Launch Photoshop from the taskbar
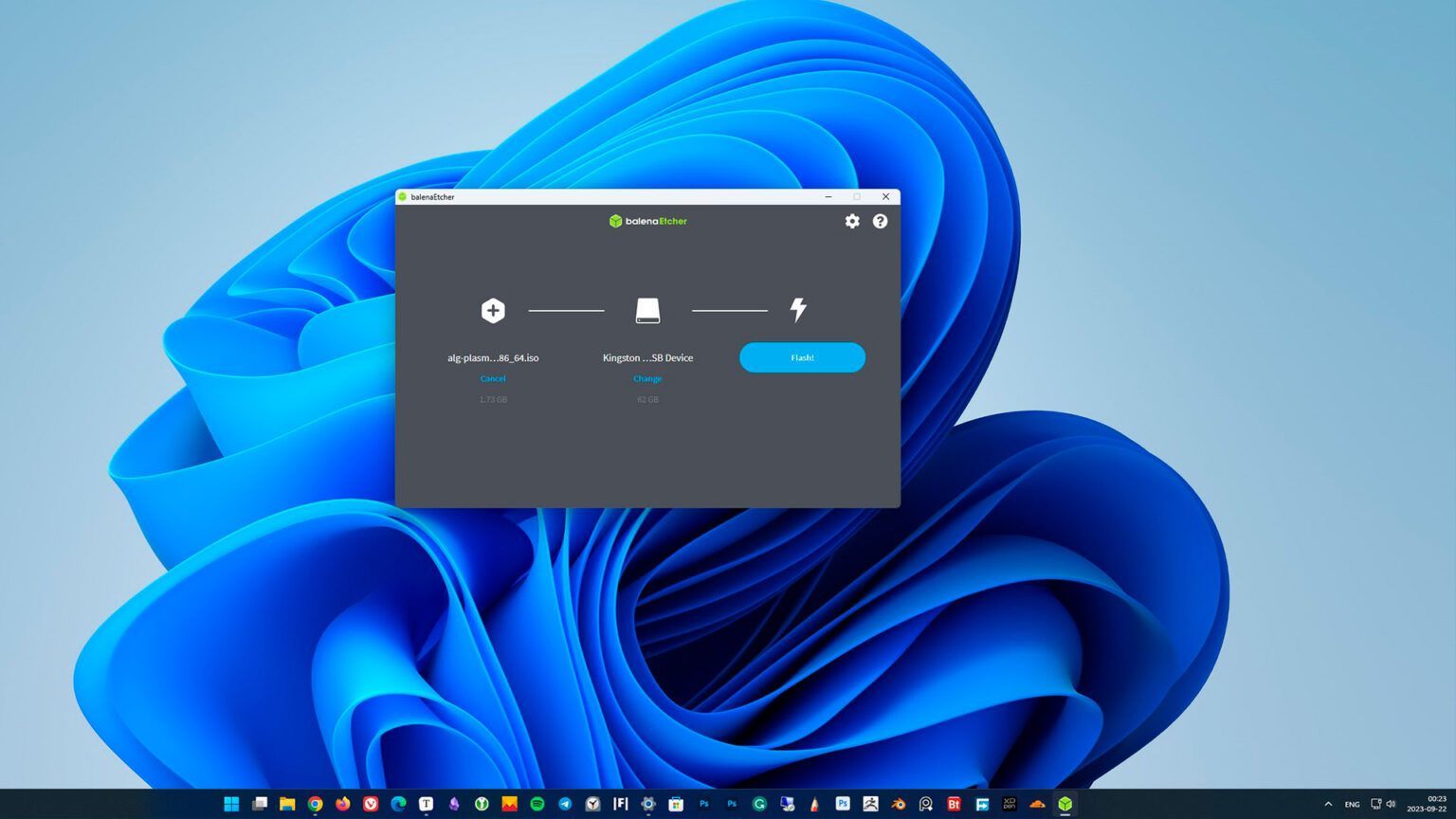 [x=843, y=804]
